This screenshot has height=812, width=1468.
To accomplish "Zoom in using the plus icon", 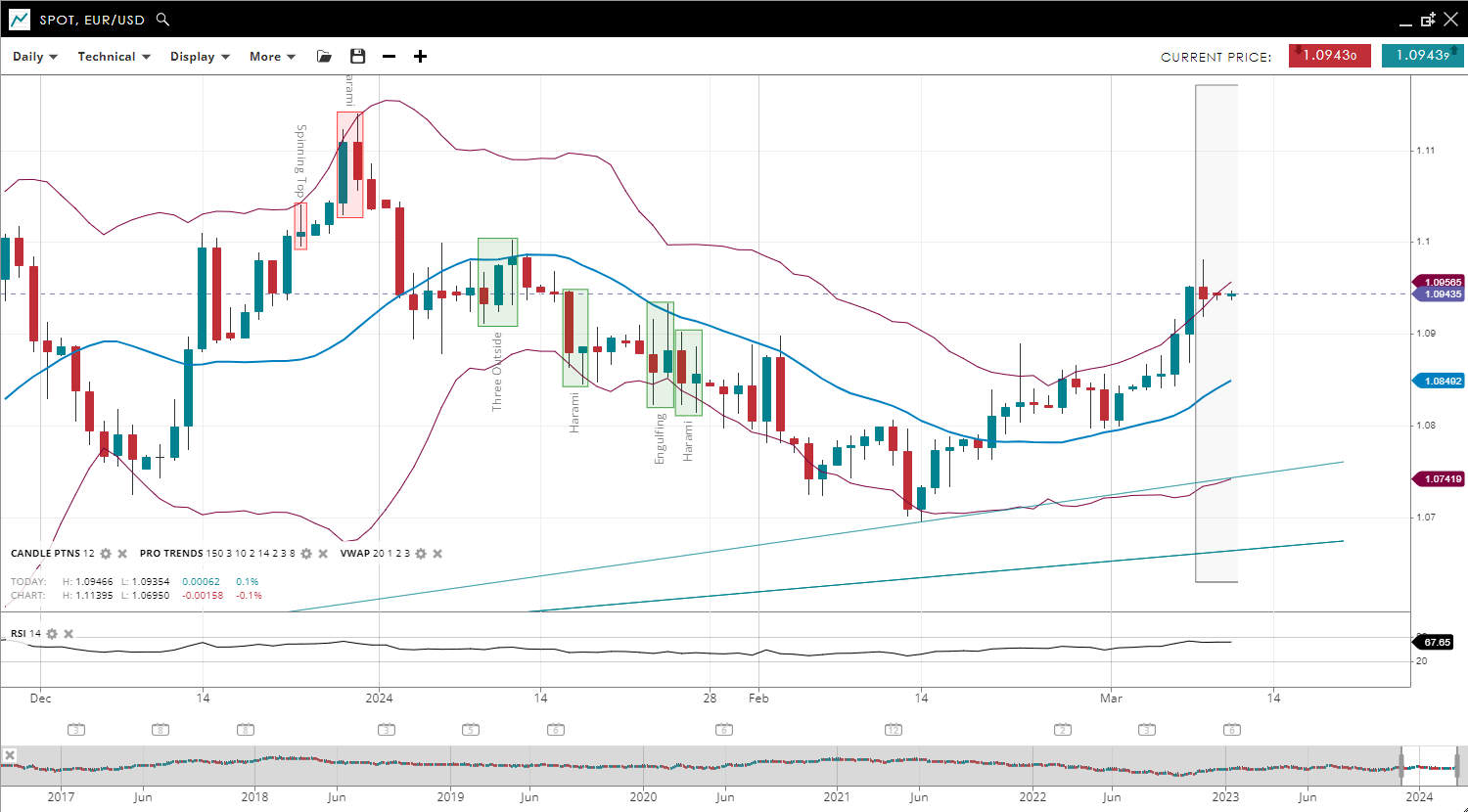I will pos(420,57).
